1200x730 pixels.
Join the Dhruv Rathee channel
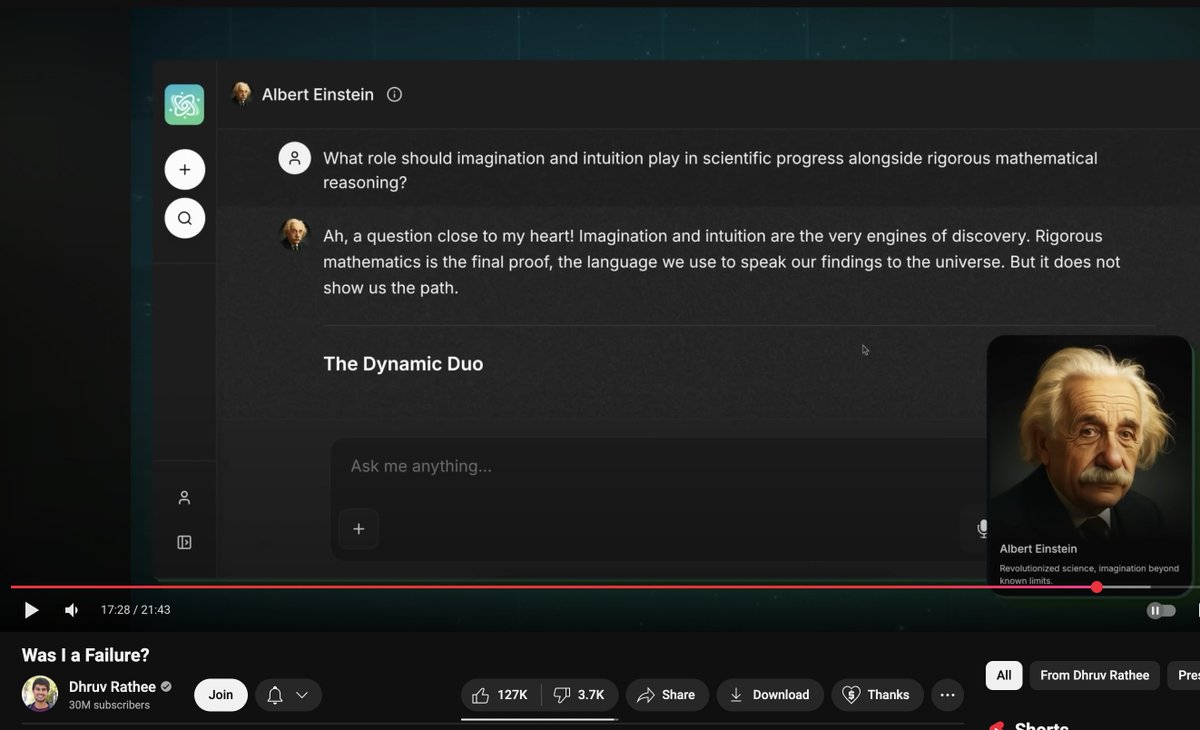(x=220, y=694)
